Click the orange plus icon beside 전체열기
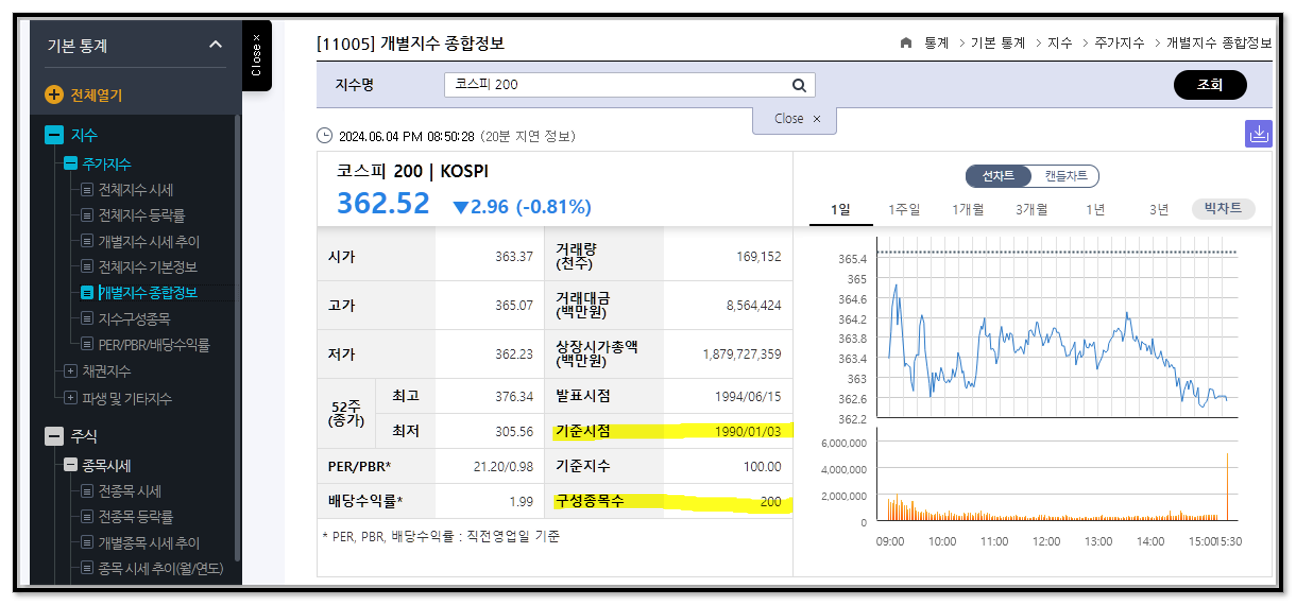The image size is (1297, 605). pyautogui.click(x=54, y=95)
